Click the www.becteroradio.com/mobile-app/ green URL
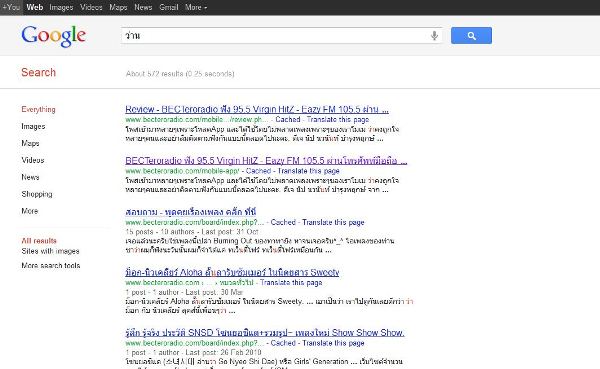Screen dimensions: 600x369 (182, 171)
